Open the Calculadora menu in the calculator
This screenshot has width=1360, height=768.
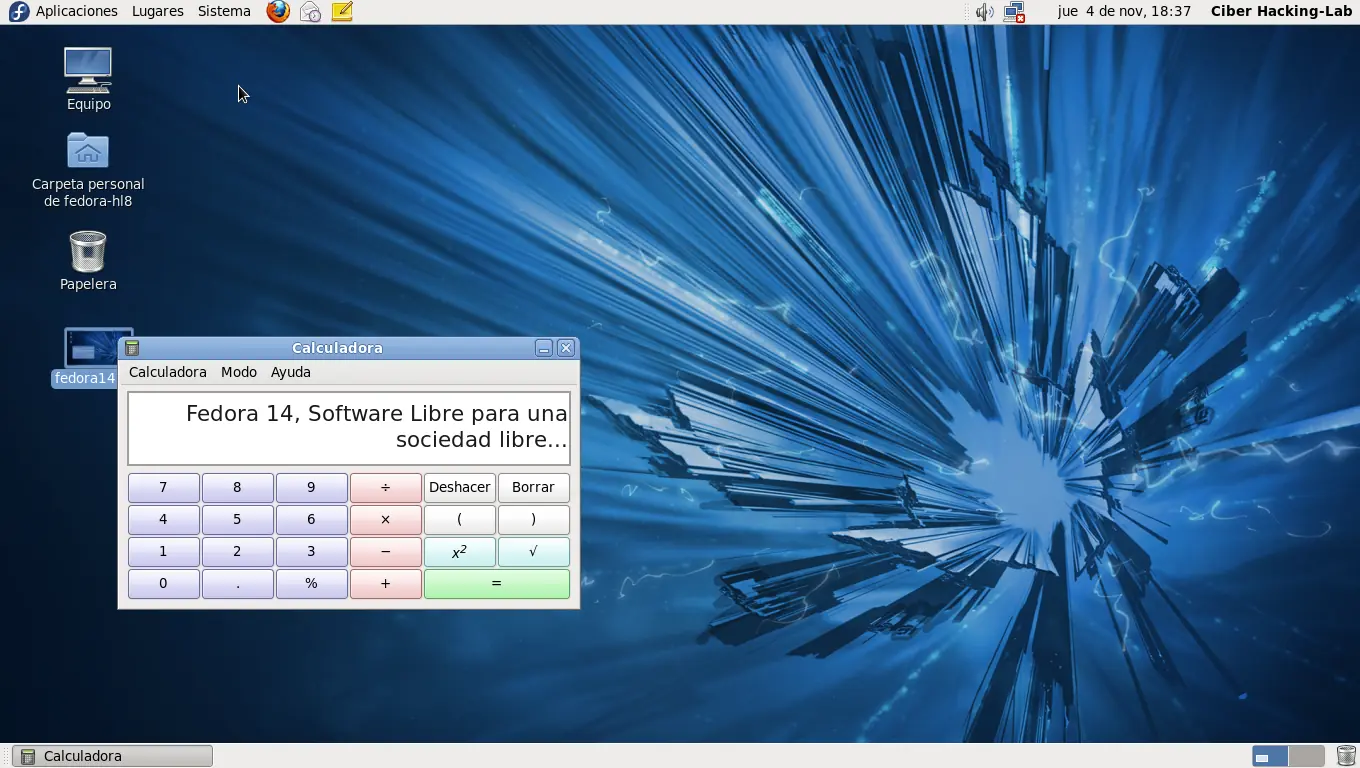click(x=168, y=372)
